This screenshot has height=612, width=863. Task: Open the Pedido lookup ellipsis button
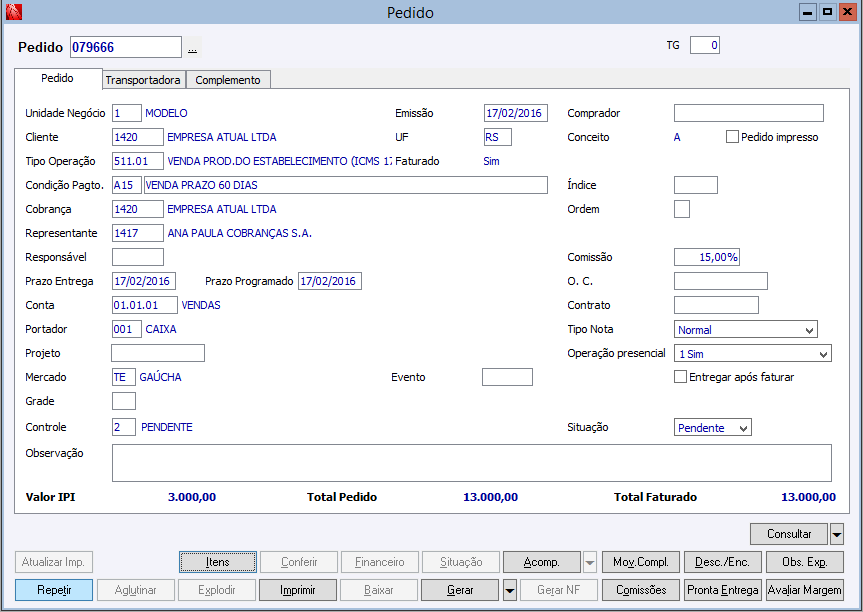[192, 48]
